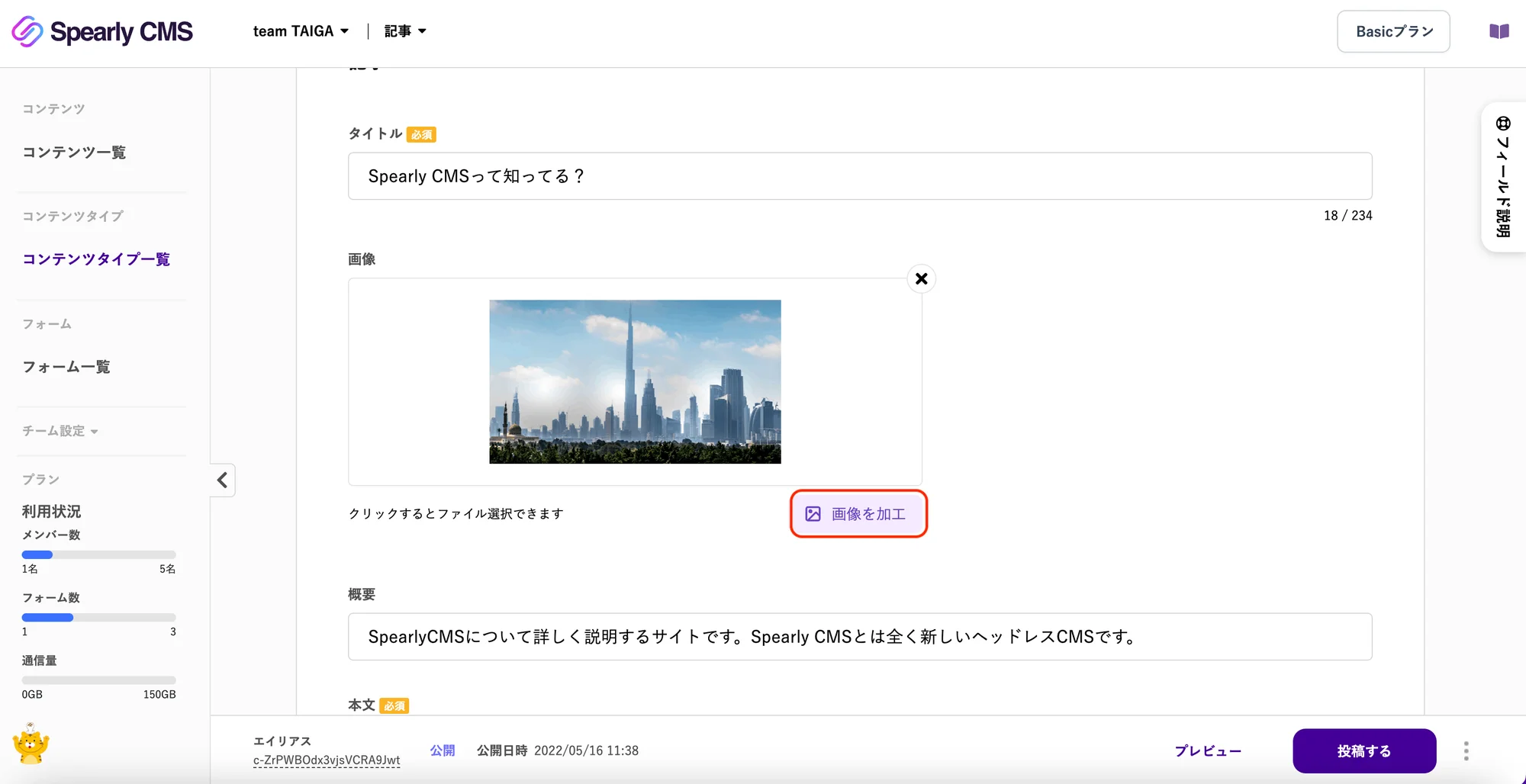Click 利用状況 in the sidebar
1526x784 pixels.
51,511
